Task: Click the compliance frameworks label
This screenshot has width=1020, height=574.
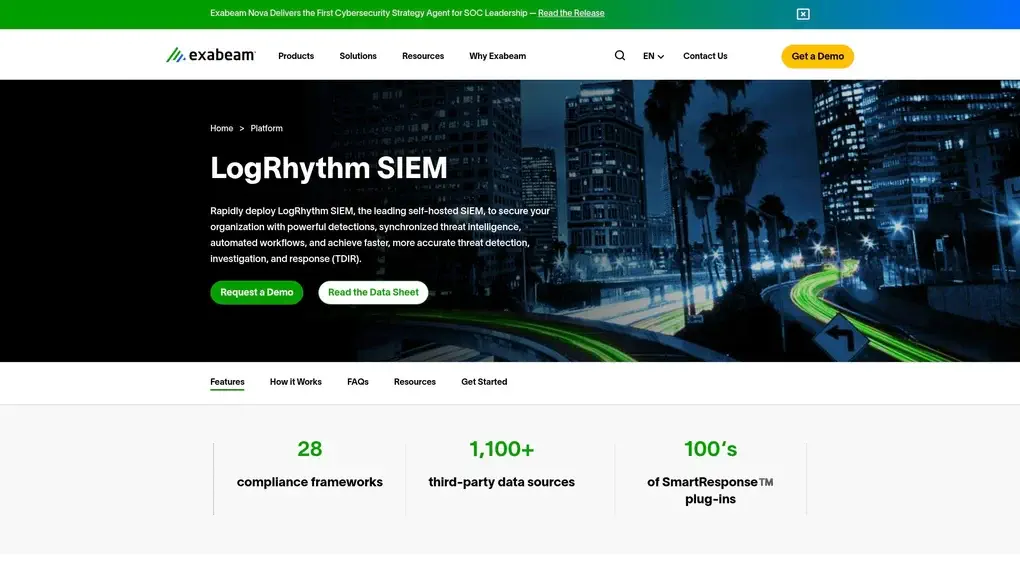Action: (310, 482)
